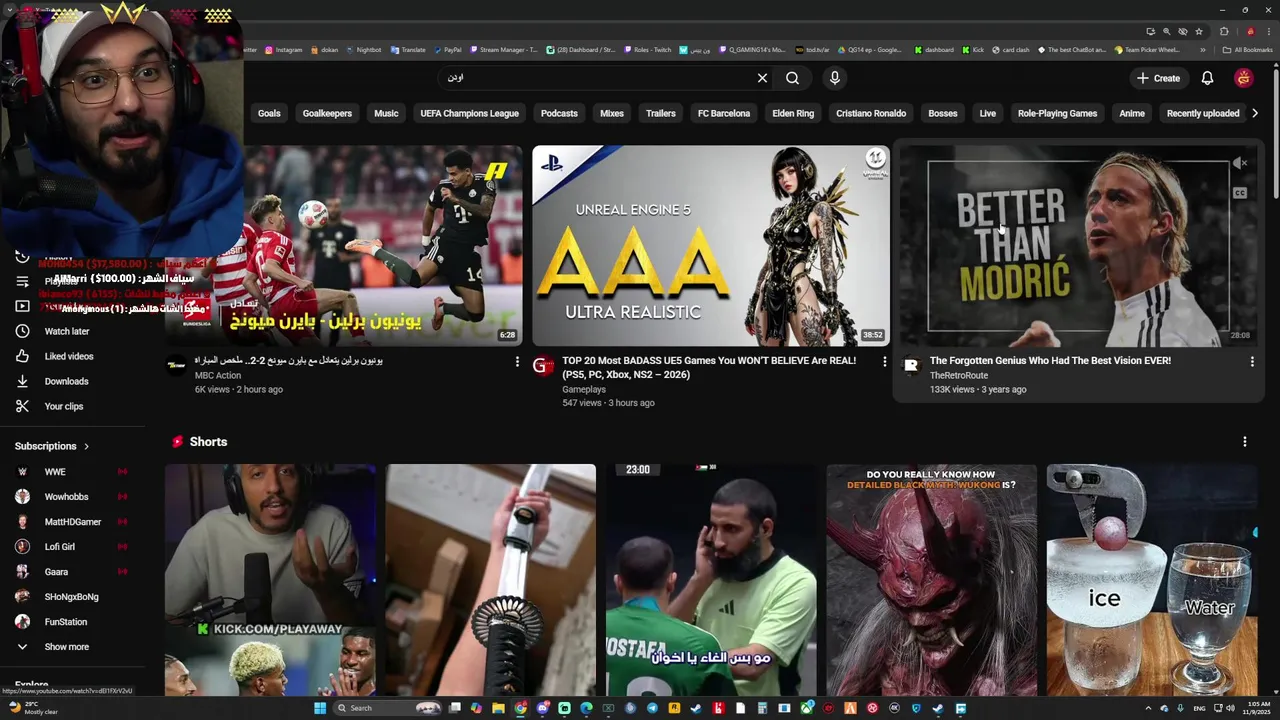Open the Gaara subscription channel
This screenshot has height=720, width=1280.
tap(56, 572)
